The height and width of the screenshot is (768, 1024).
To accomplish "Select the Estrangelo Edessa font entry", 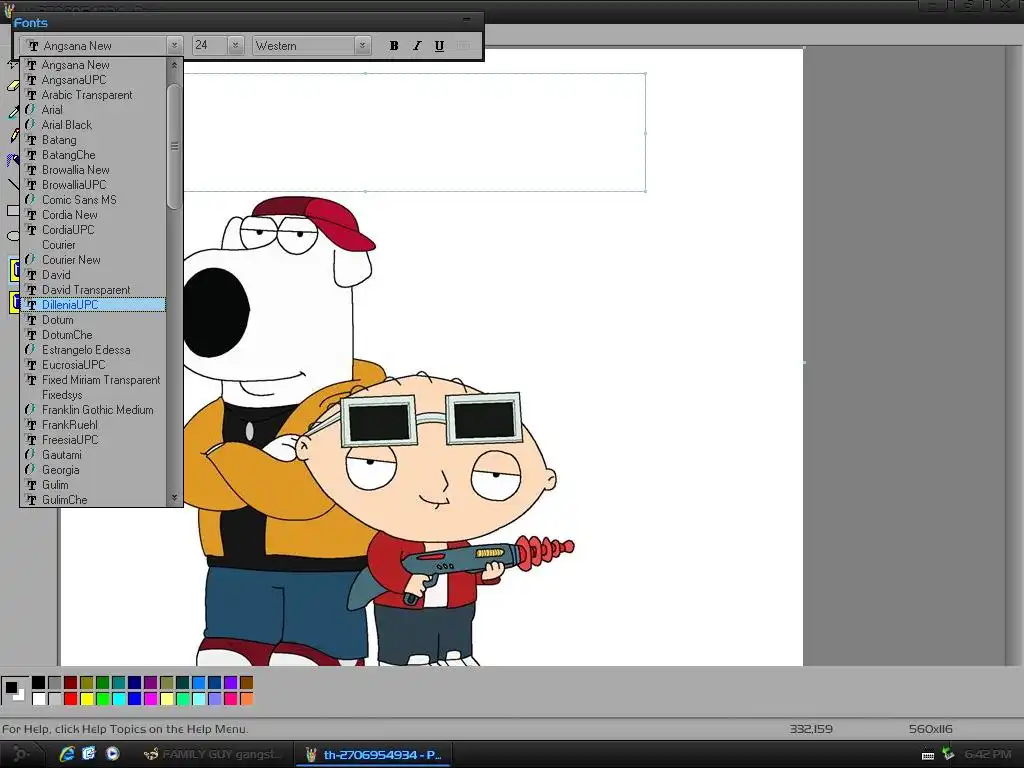I will (93, 350).
